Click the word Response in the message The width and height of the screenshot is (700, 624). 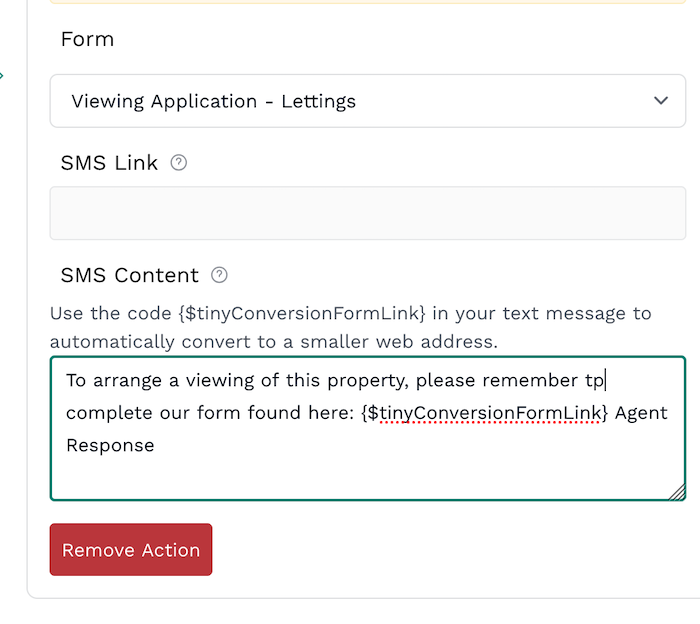110,445
